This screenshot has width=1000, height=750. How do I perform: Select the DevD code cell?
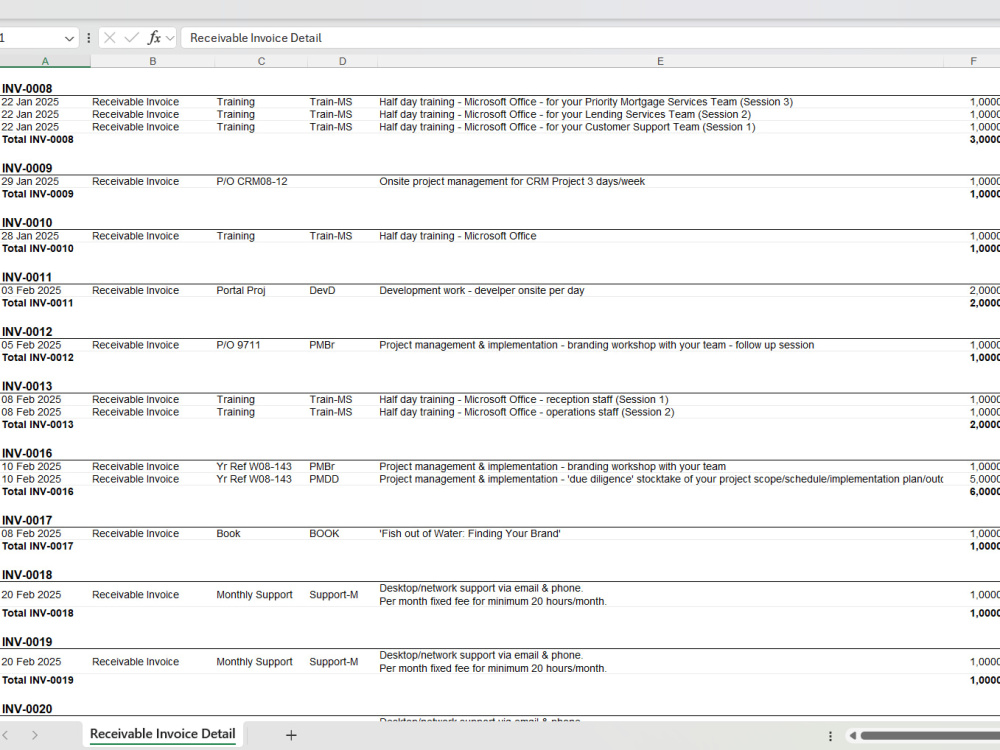[322, 291]
